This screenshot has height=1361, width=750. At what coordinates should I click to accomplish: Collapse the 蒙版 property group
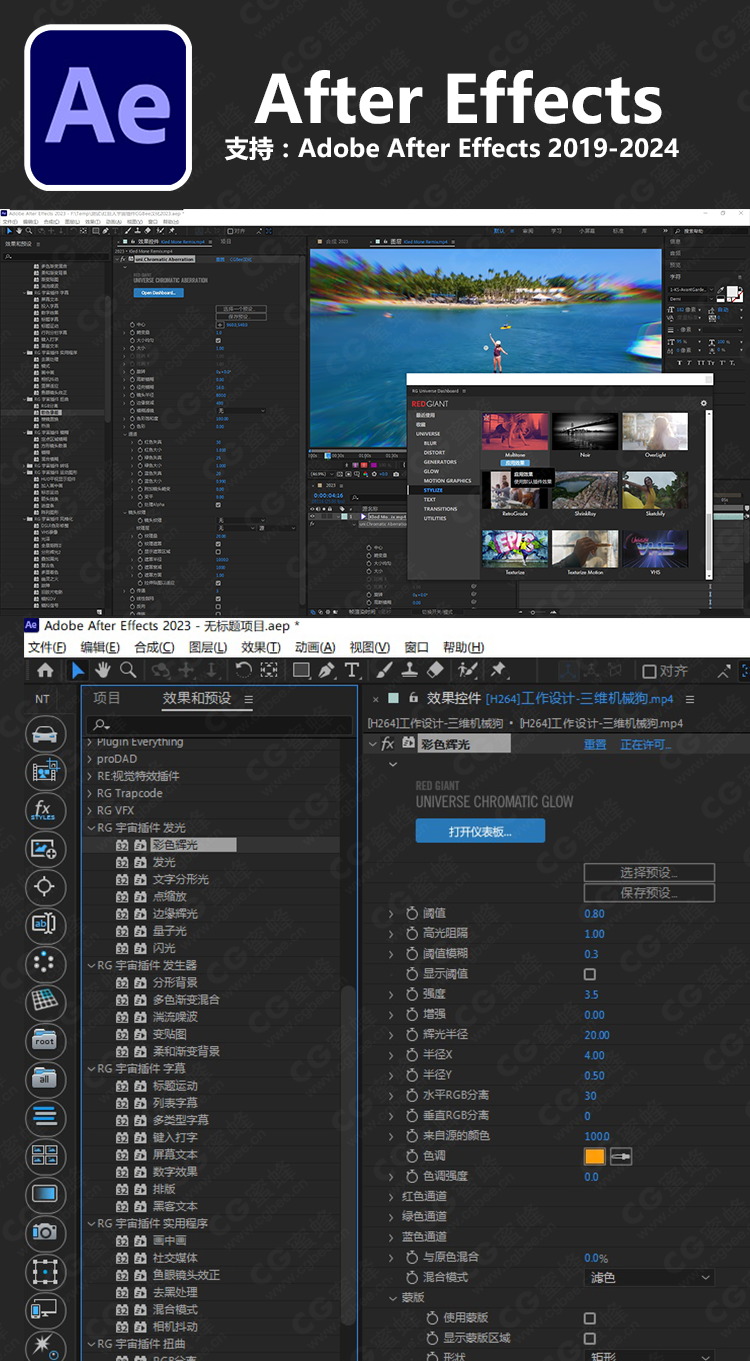click(x=392, y=1298)
